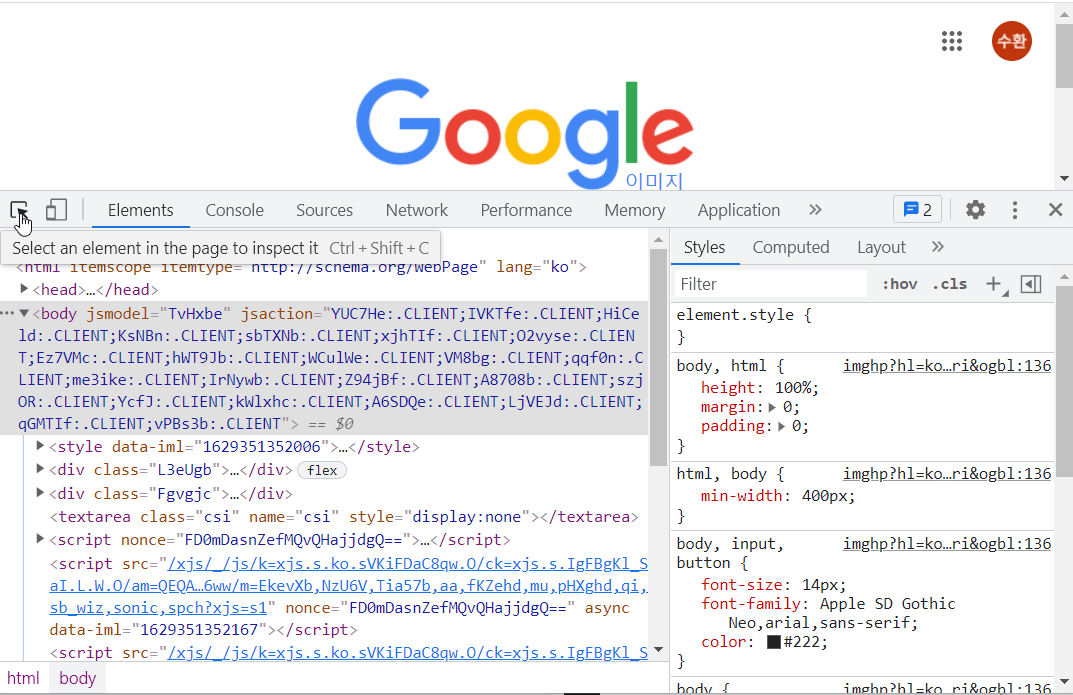Screen dimensions: 1073x695
Task: Expand the div class Fgvgjc node
Action: point(40,493)
